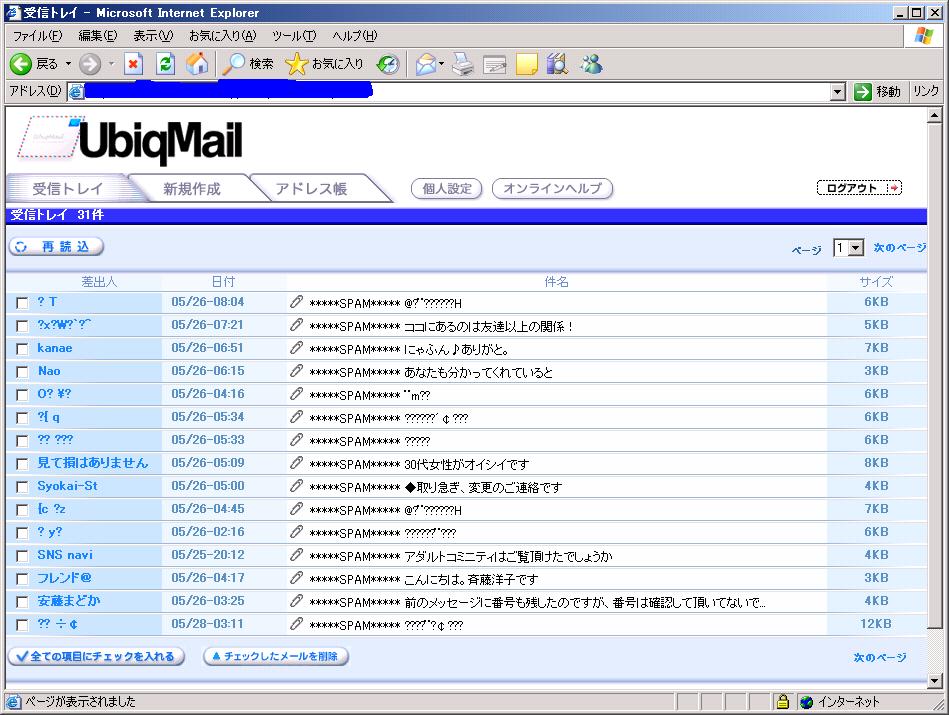Refresh the page using green arrows icon
Image resolution: width=949 pixels, height=715 pixels.
(x=165, y=64)
